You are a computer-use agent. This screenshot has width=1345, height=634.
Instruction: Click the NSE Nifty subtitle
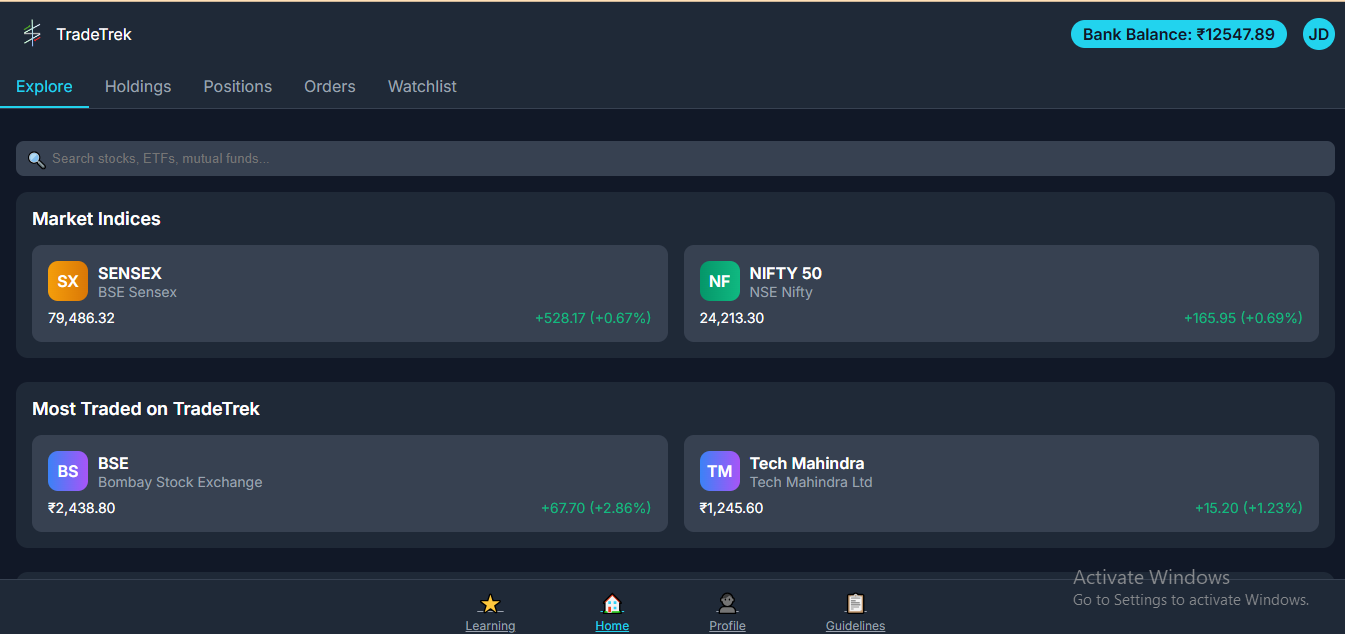(781, 292)
